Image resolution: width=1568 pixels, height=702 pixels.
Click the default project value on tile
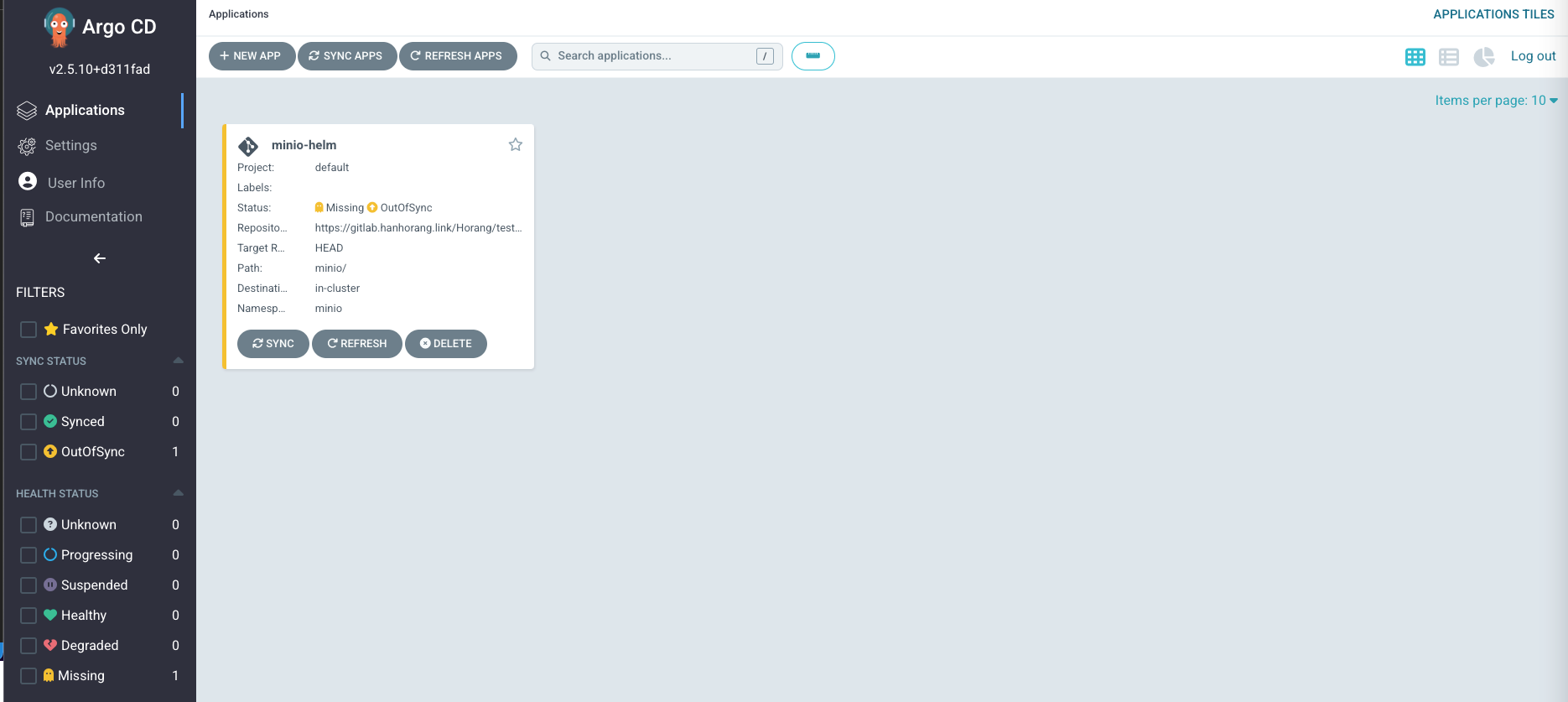(332, 168)
